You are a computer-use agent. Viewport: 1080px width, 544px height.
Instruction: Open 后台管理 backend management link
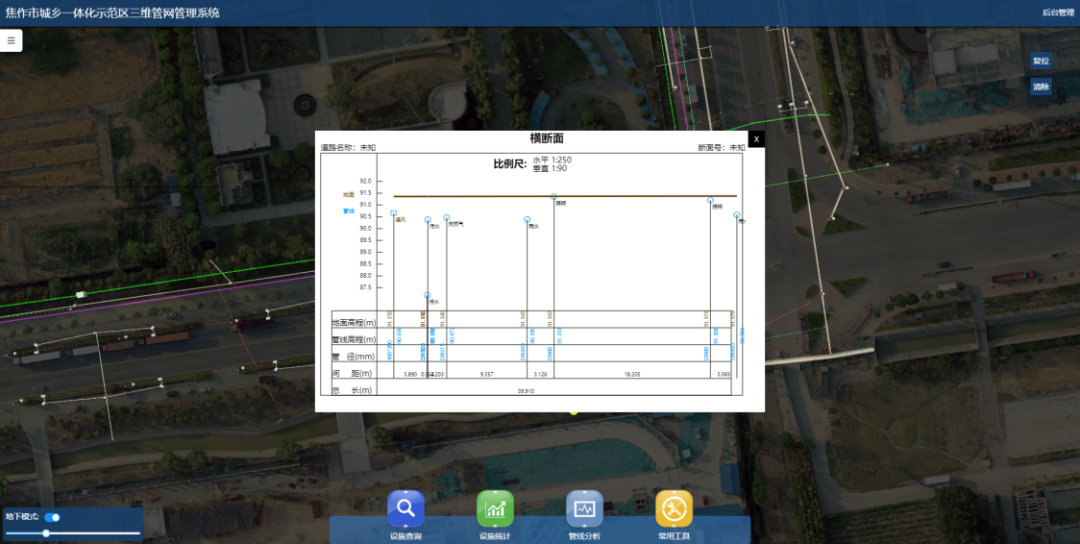point(1057,13)
